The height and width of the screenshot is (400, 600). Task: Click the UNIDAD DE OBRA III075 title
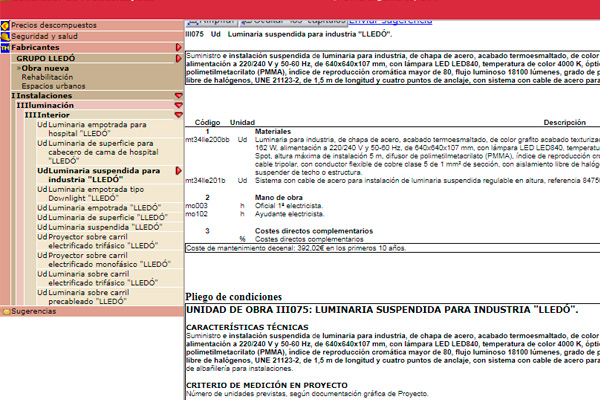click(x=382, y=310)
